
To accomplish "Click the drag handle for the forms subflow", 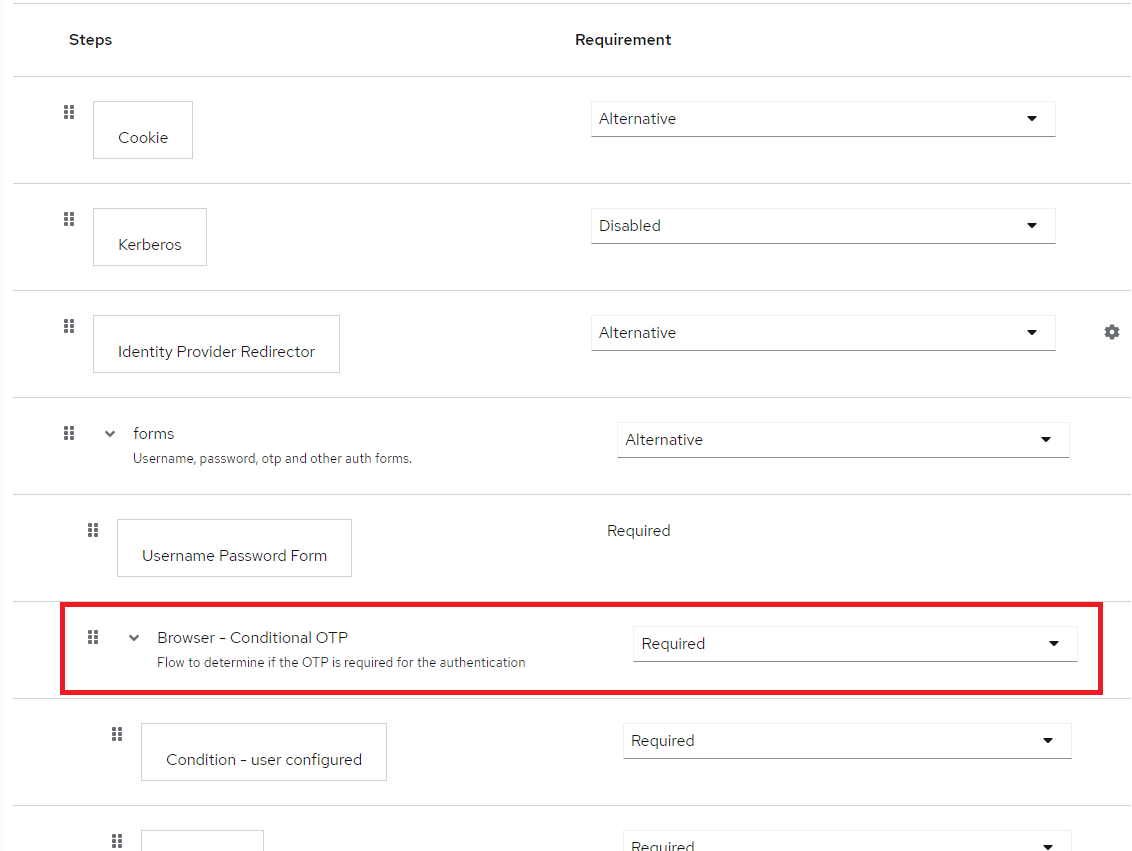I will coord(68,432).
